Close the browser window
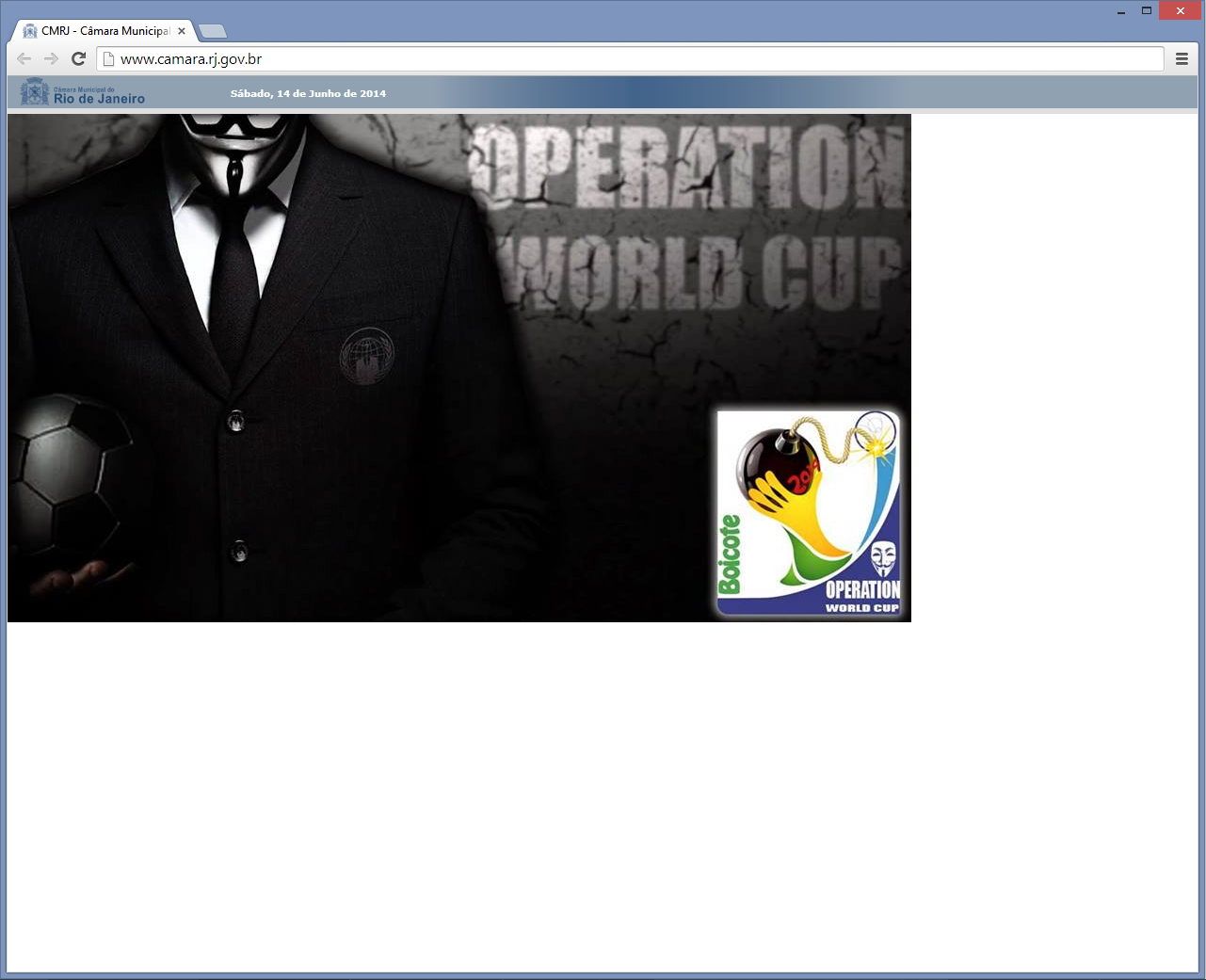 (x=1181, y=11)
